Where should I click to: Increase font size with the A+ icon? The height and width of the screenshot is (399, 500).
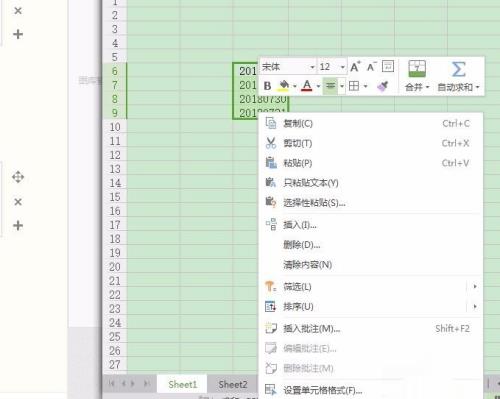[355, 67]
